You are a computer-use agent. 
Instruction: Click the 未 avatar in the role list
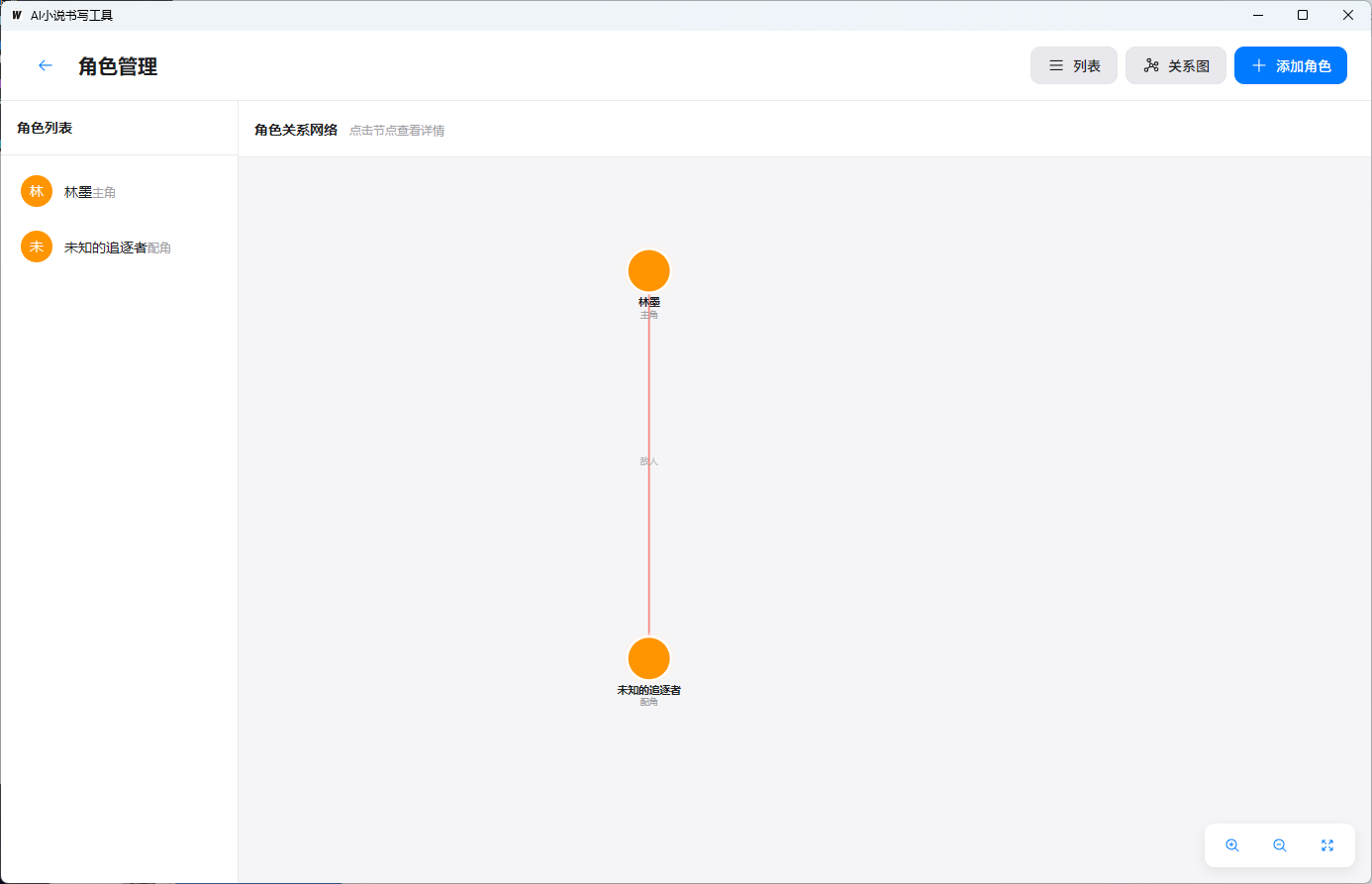[37, 247]
